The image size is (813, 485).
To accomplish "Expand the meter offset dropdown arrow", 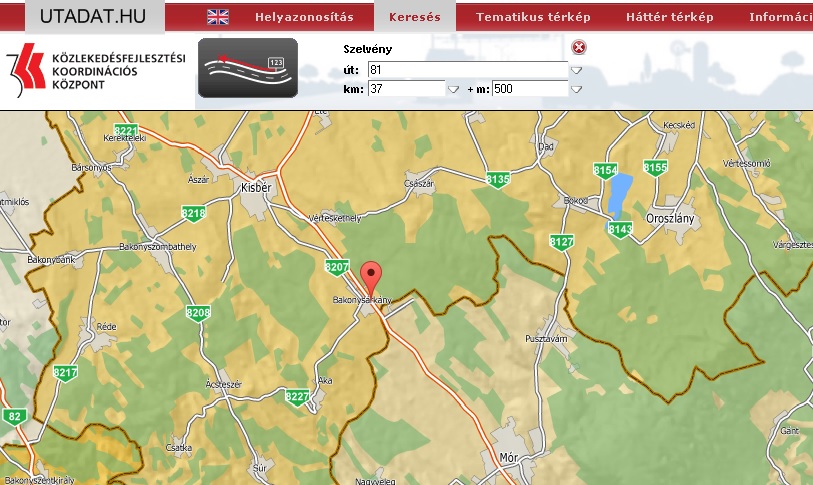I will point(576,90).
